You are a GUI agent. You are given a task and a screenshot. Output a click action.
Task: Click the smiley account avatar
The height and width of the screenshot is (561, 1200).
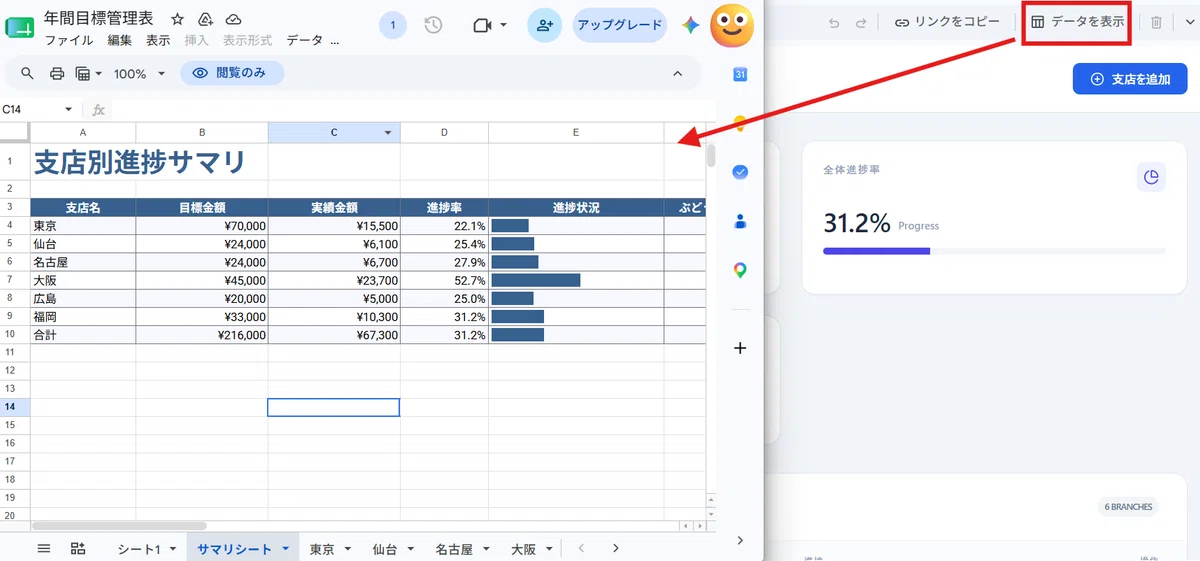coord(732,26)
